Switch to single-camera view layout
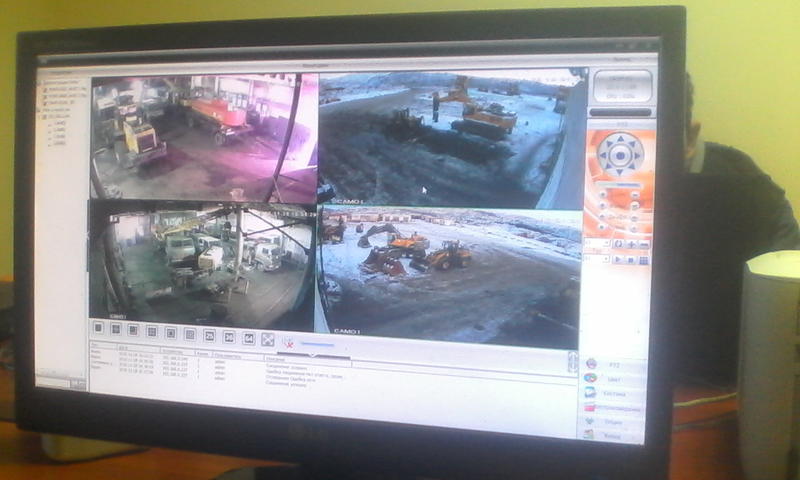Viewport: 800px width, 480px height. point(99,327)
